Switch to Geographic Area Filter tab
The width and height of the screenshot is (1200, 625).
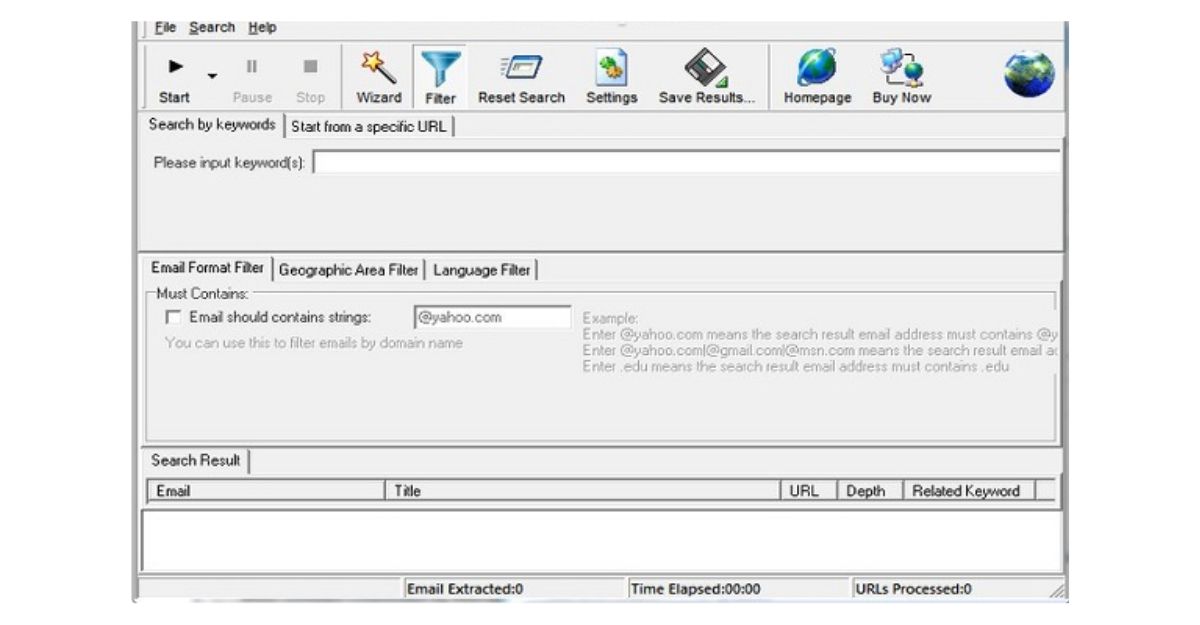point(350,270)
